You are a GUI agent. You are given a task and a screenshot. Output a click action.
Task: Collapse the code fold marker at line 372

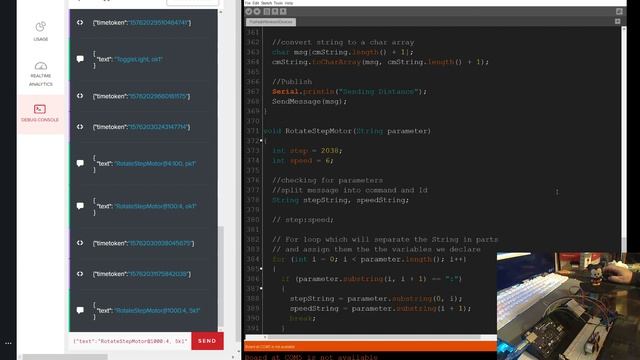[x=261, y=141]
